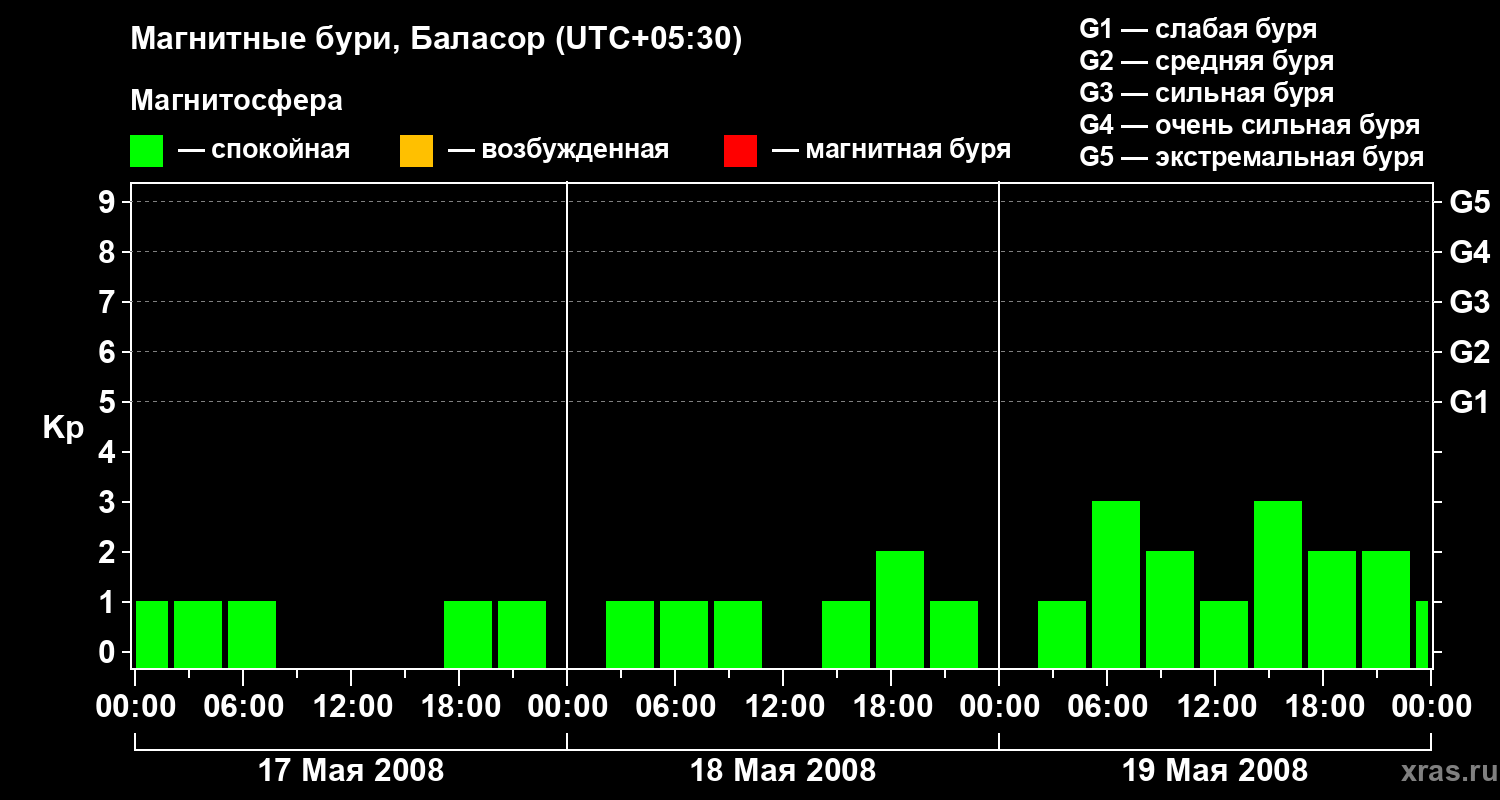This screenshot has width=1500, height=800.
Task: Select 'G1 — слабая буря' legend line
Action: click(1198, 29)
